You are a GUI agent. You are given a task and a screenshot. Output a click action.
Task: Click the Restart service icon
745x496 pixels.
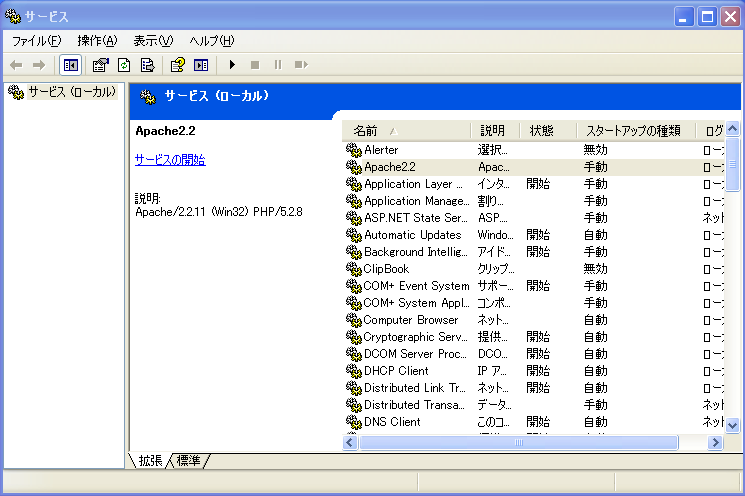point(301,65)
